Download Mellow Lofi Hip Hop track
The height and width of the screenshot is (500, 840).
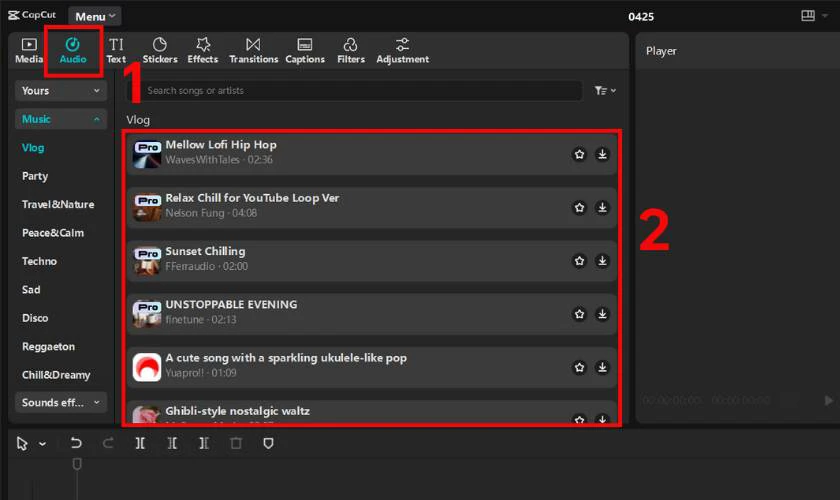coord(602,154)
